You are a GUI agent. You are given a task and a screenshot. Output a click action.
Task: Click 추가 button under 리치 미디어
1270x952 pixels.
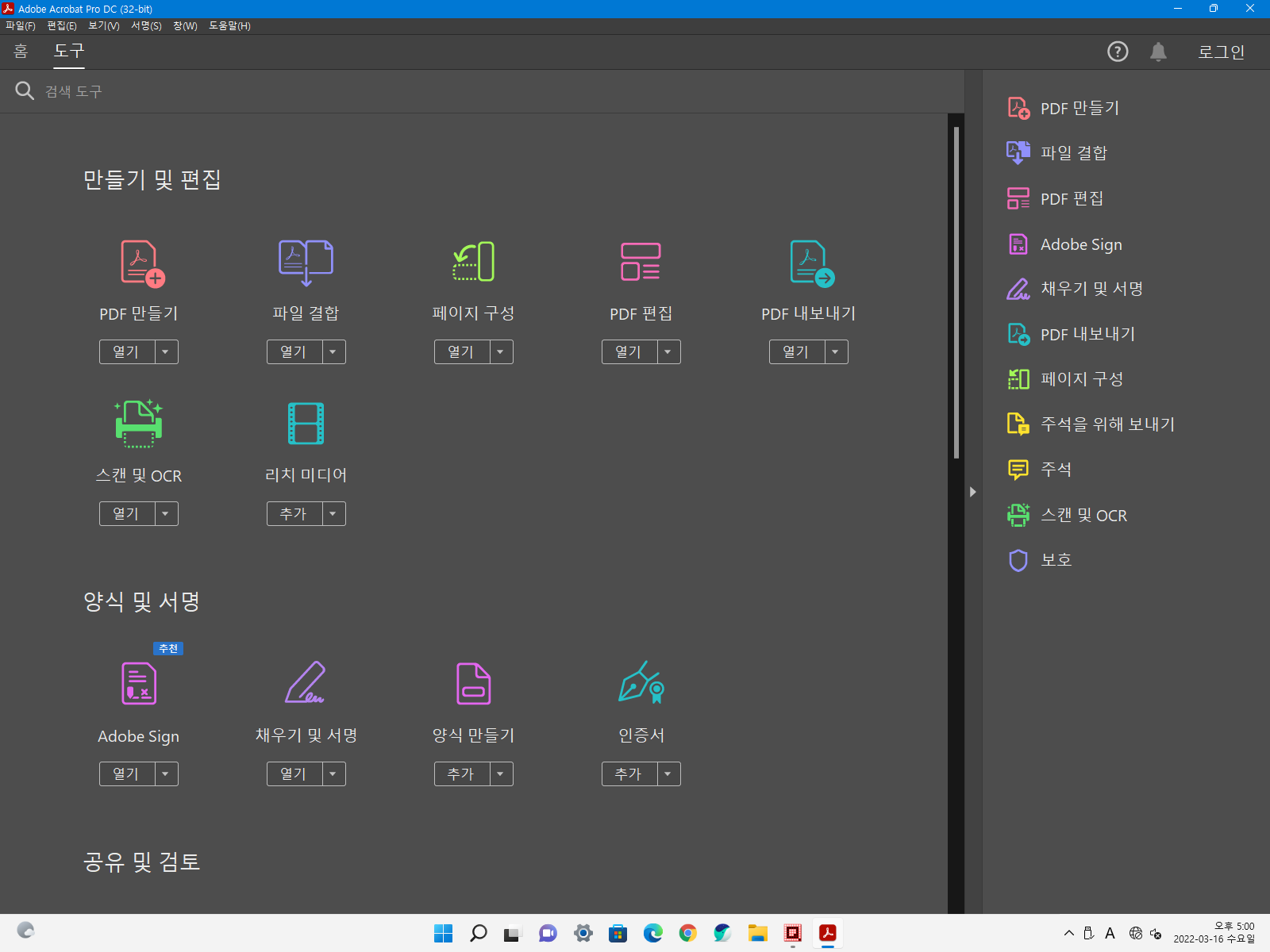pos(294,513)
